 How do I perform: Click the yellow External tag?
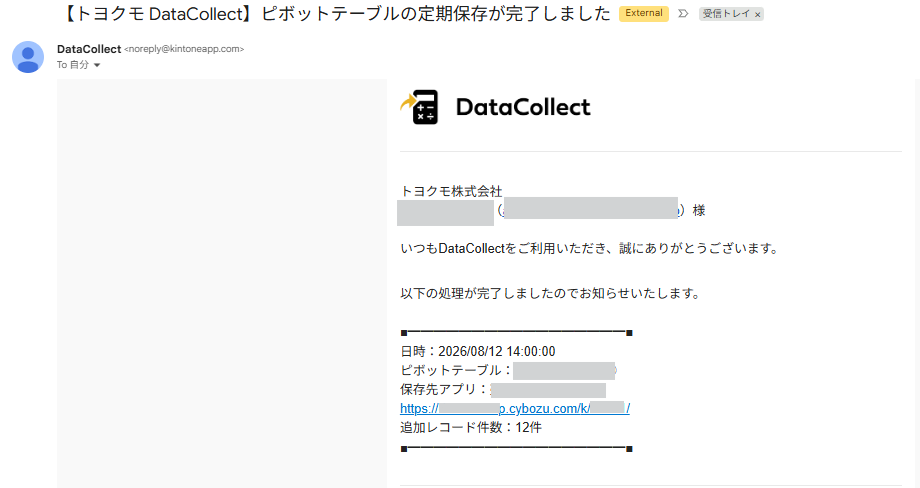644,13
